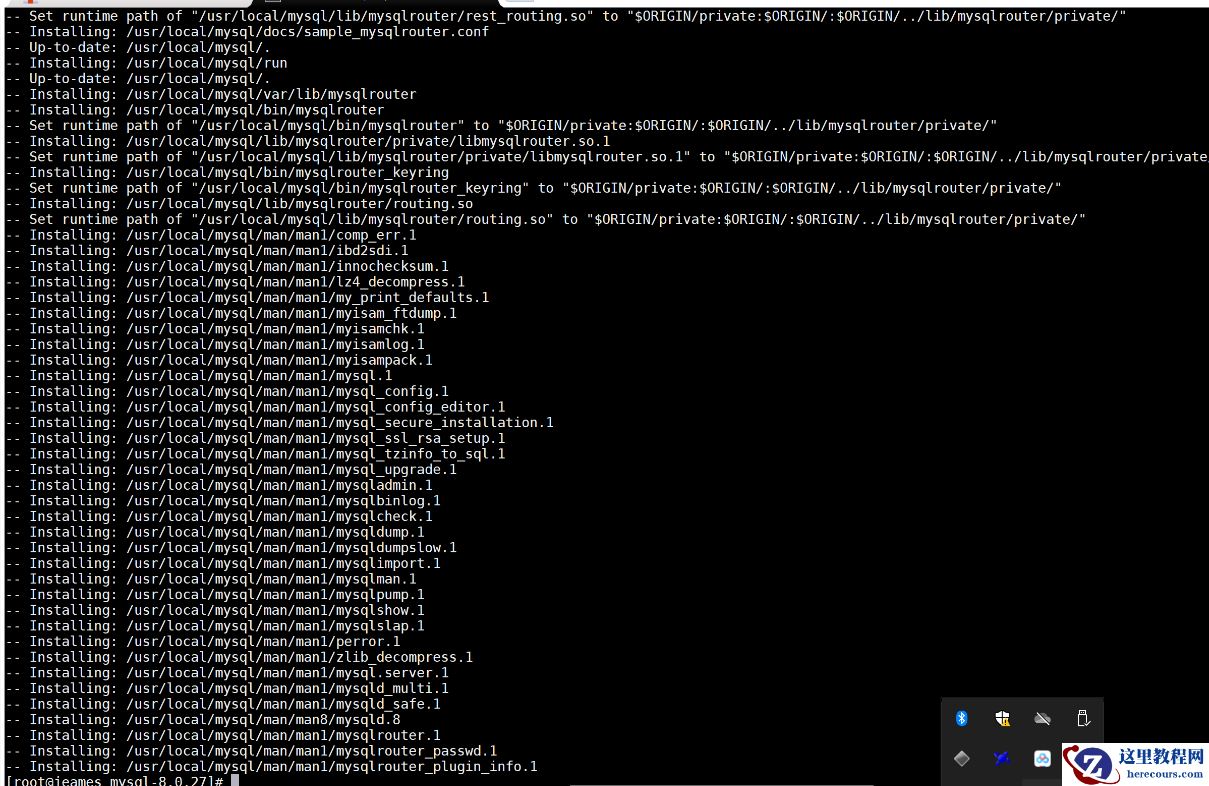Click the man1/myisamchk.1 install line
This screenshot has height=786, width=1209.
(x=215, y=329)
